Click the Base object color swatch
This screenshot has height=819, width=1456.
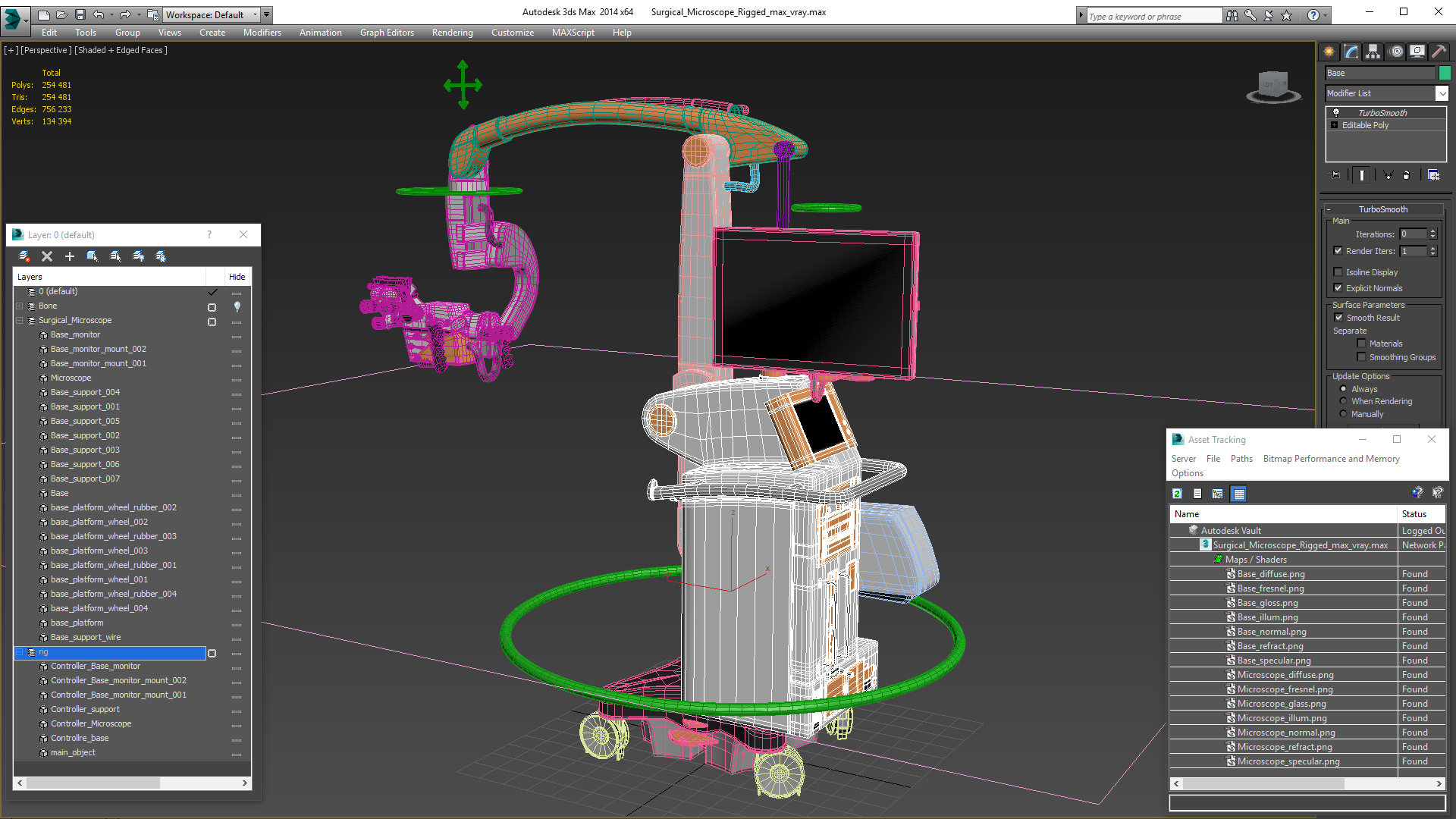coord(1445,73)
